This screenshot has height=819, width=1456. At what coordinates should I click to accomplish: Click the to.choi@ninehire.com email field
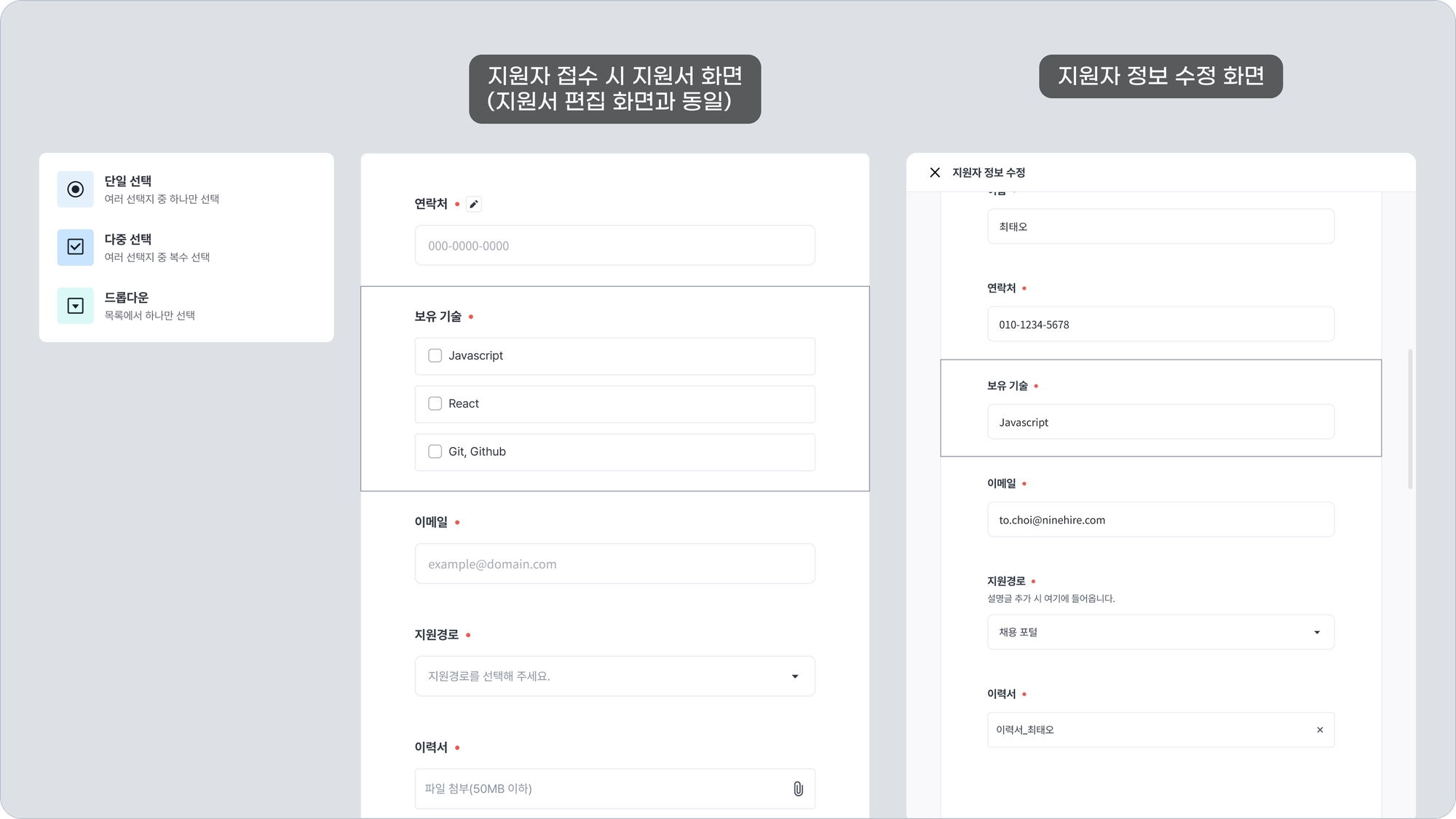coord(1160,520)
